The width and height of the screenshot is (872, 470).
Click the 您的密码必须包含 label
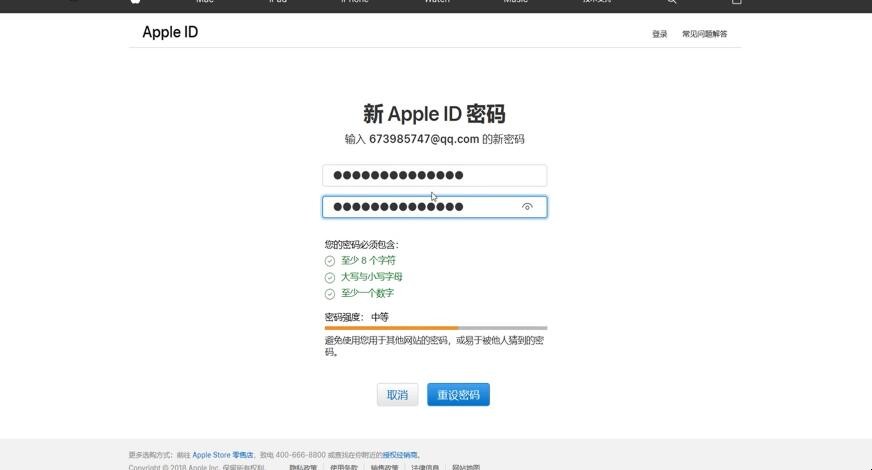point(361,245)
